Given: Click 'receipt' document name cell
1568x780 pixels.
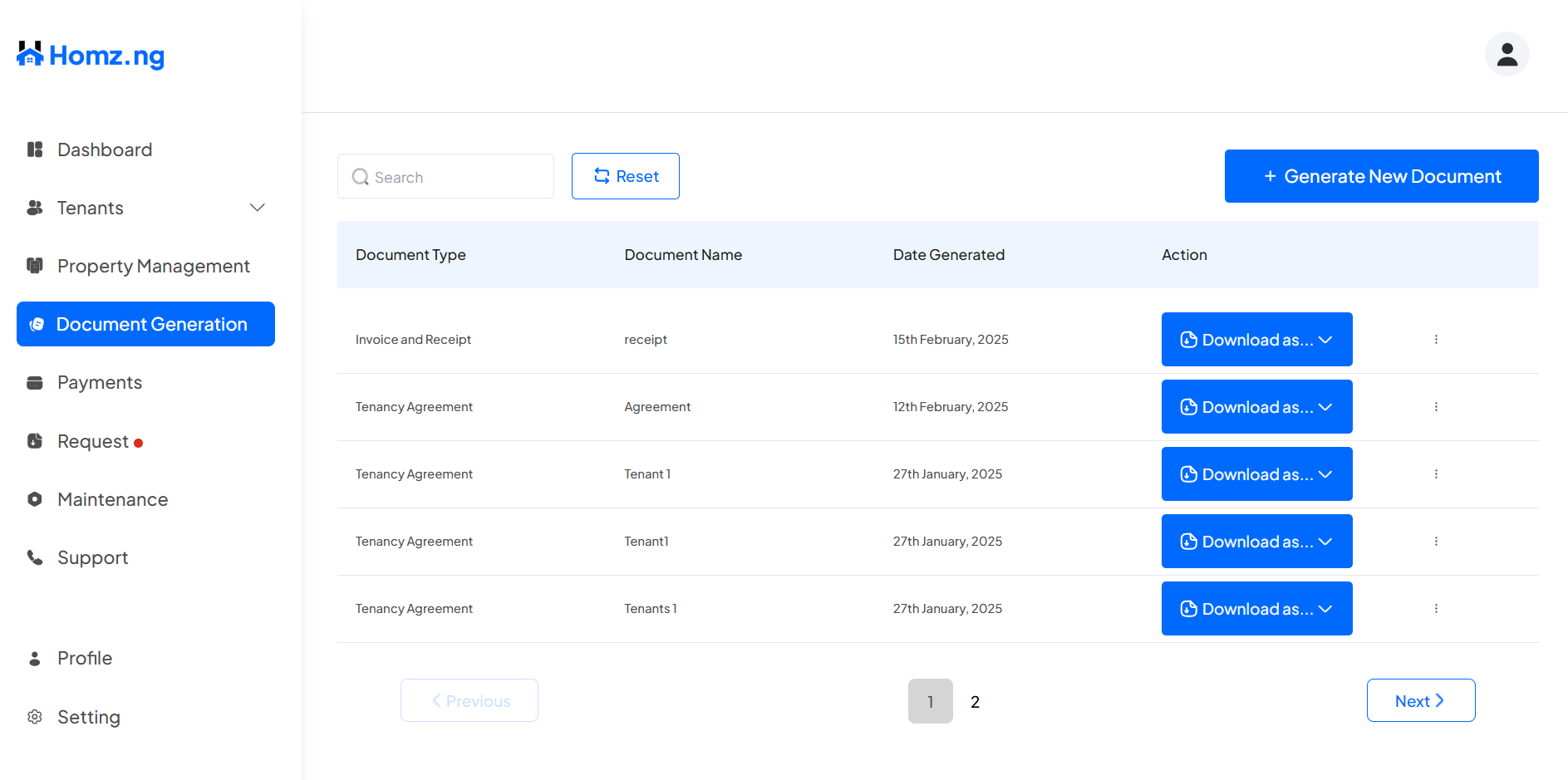Looking at the screenshot, I should tap(646, 340).
